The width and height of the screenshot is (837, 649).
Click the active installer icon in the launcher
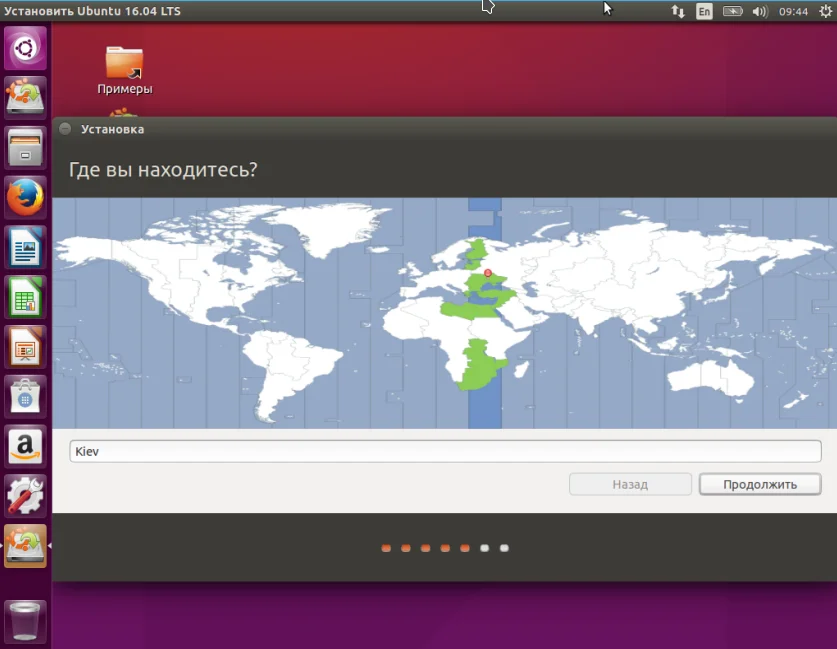tap(25, 545)
